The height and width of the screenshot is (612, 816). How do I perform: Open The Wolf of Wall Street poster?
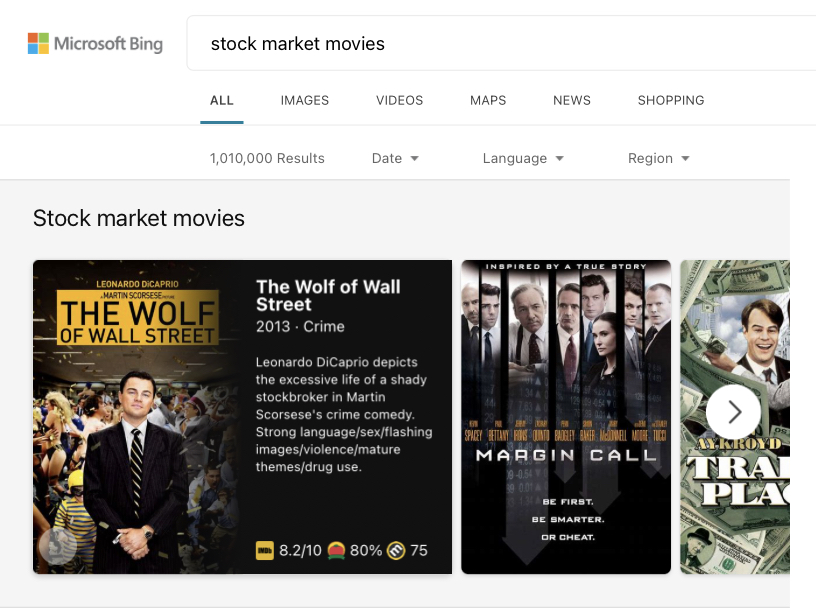(x=137, y=417)
